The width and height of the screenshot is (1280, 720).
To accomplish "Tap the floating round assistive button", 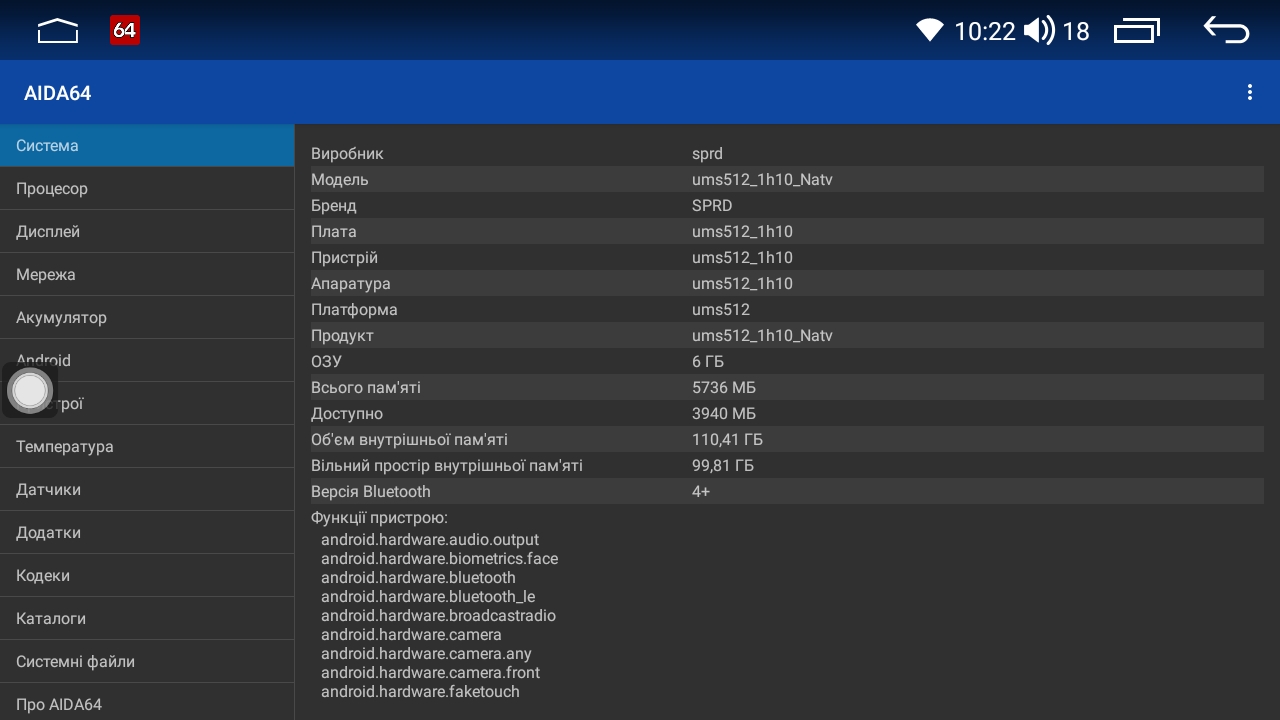I will click(x=30, y=390).
